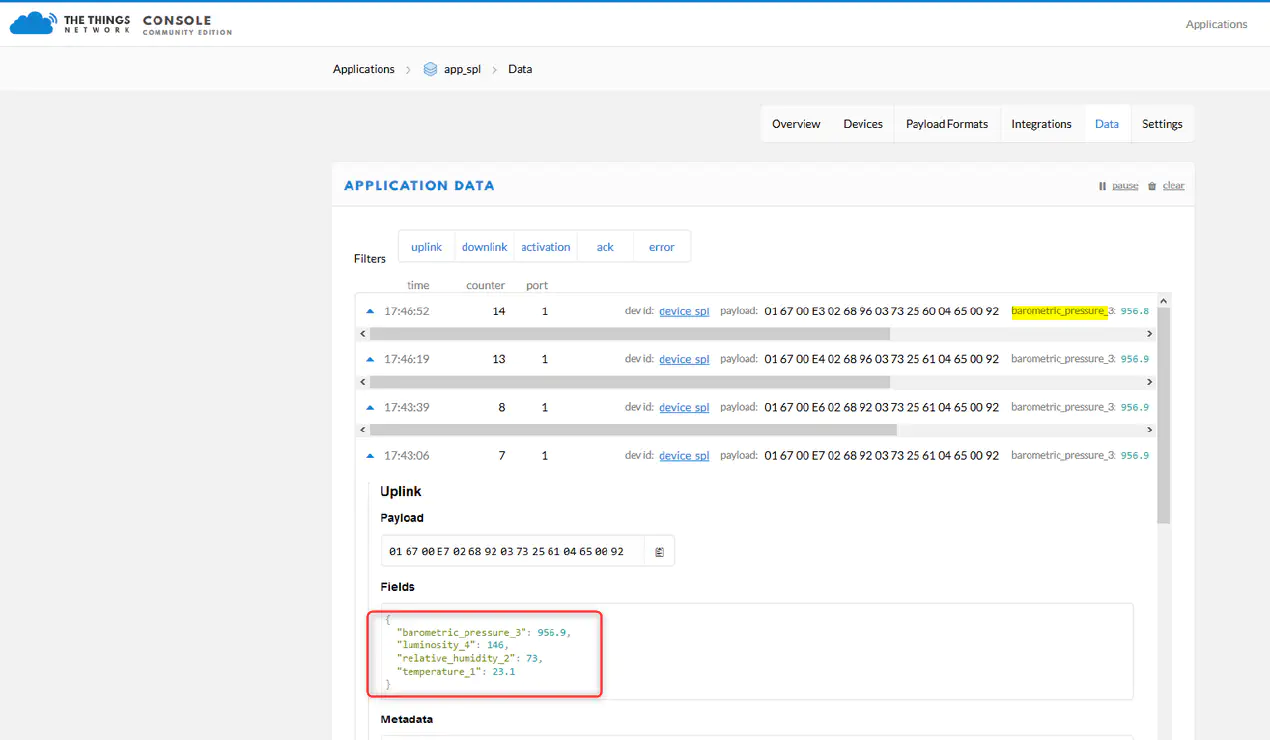Click horizontal scrollbar under 17:46:52 row
The height and width of the screenshot is (740, 1270).
point(629,334)
